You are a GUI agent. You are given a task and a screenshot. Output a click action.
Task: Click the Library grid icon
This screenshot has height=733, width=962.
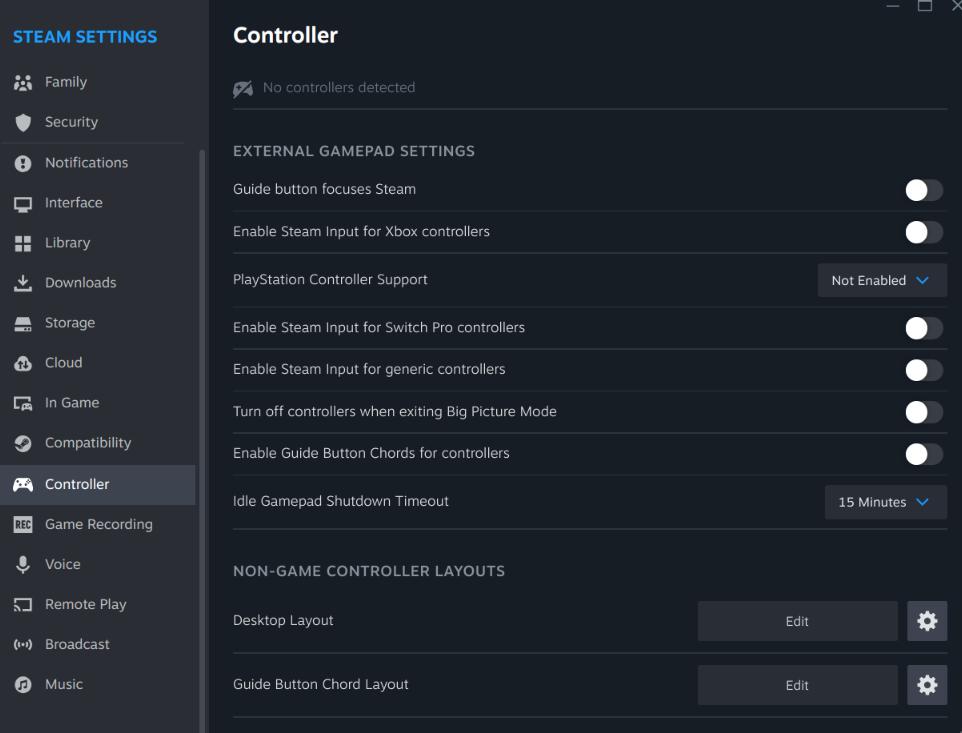click(x=23, y=244)
